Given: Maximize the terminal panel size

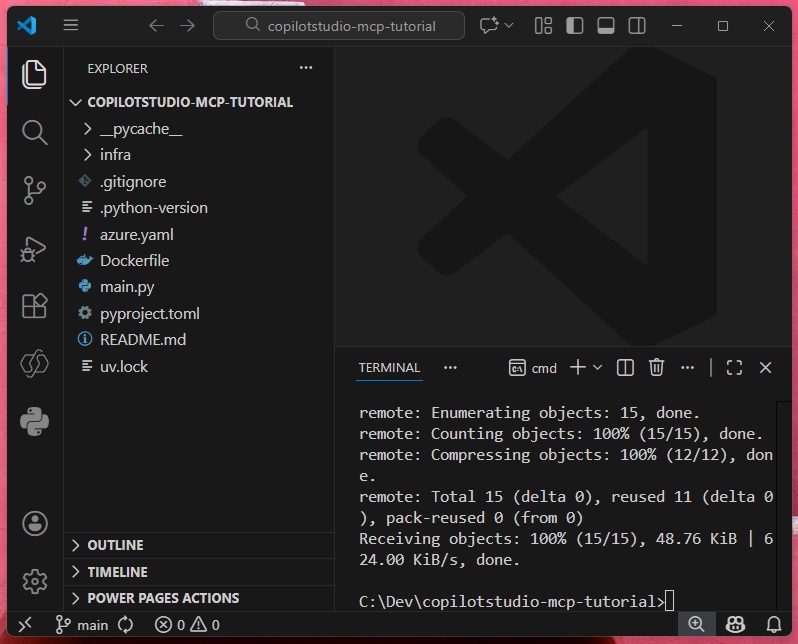Looking at the screenshot, I should (x=734, y=367).
